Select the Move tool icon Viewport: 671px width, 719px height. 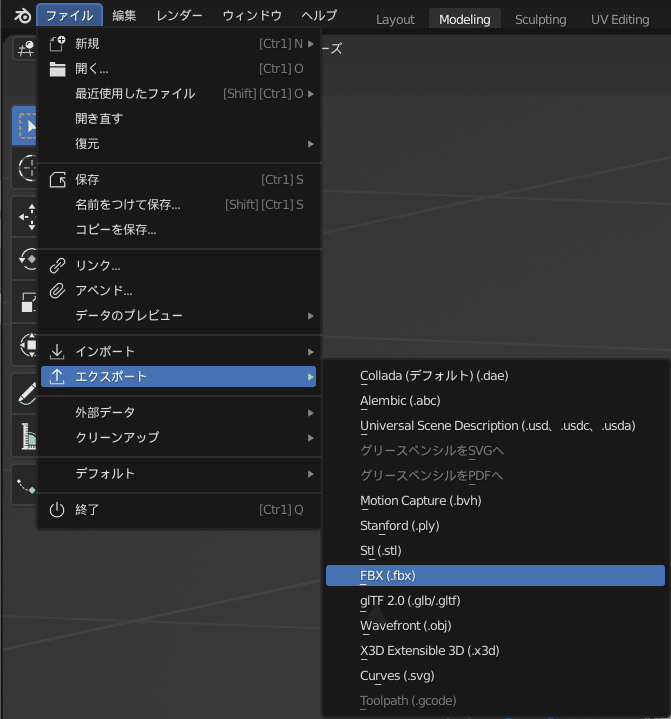click(27, 216)
